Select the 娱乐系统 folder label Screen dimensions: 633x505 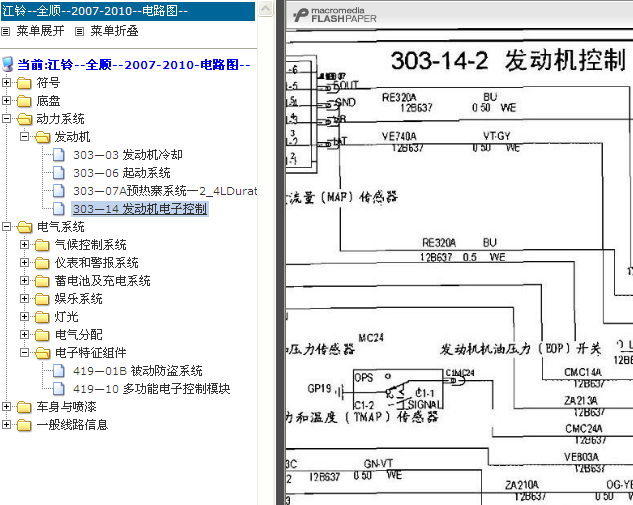point(78,298)
